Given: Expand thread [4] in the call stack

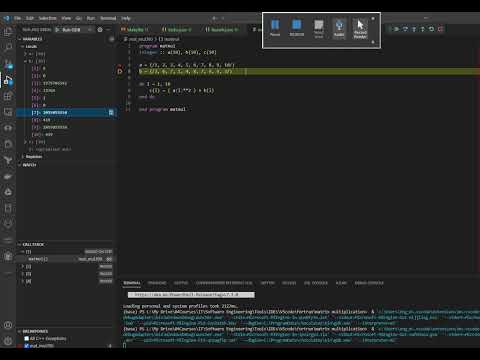Looking at the screenshot, I should click(23, 281).
